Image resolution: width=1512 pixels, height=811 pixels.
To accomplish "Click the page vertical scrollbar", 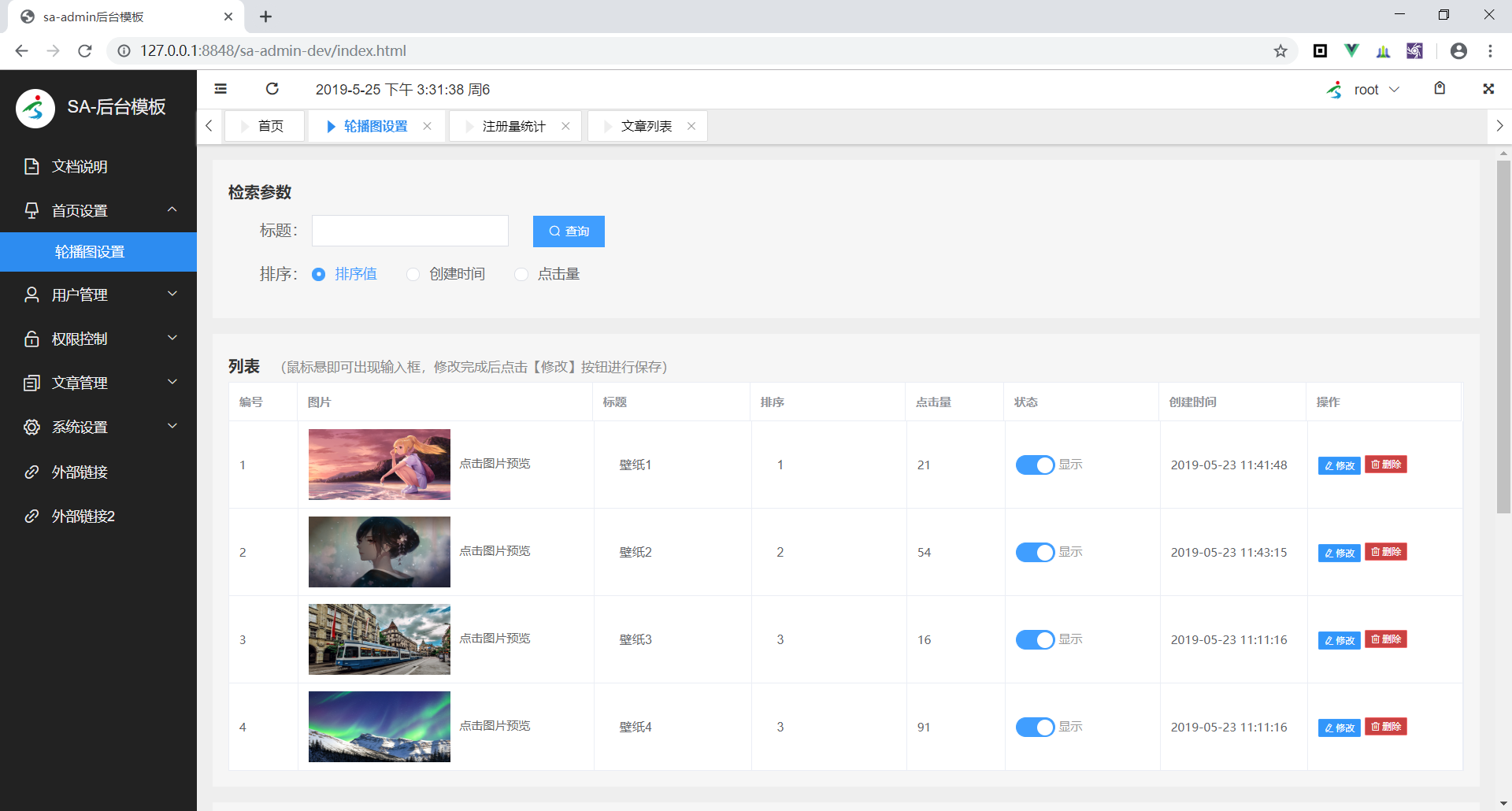I will (1503, 337).
